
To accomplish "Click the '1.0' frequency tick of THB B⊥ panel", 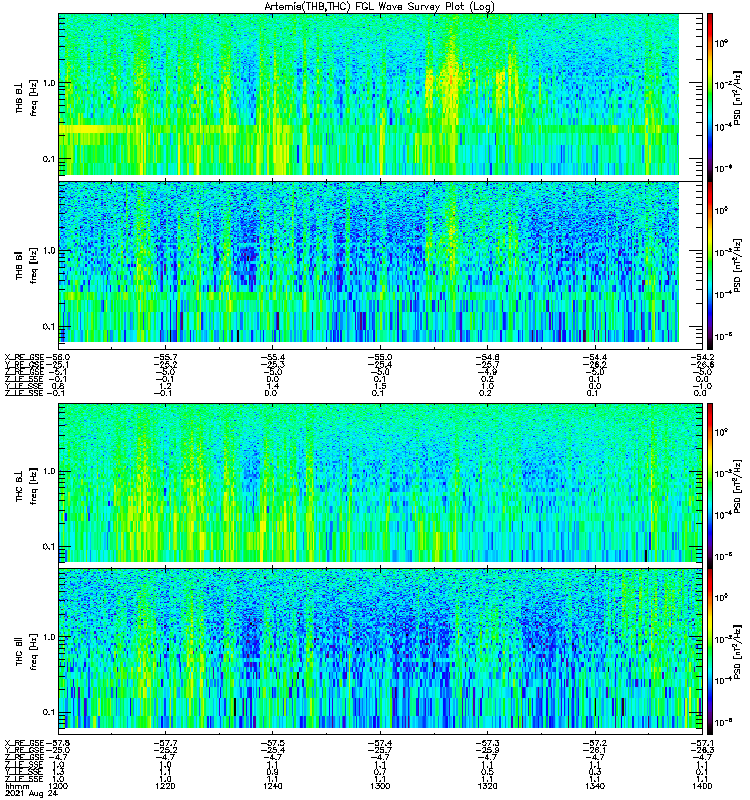I will [x=49, y=83].
